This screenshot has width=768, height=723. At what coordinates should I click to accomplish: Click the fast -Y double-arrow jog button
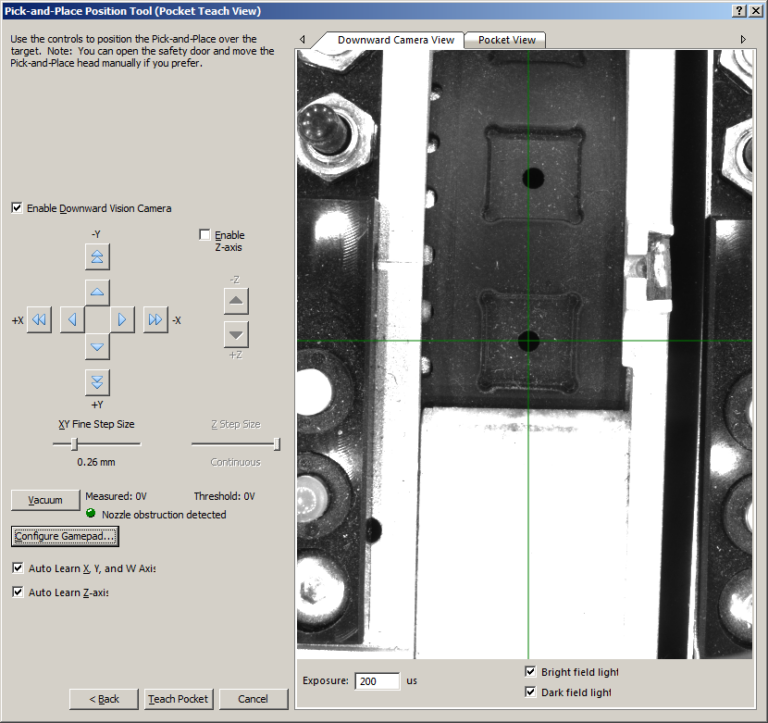pyautogui.click(x=97, y=257)
